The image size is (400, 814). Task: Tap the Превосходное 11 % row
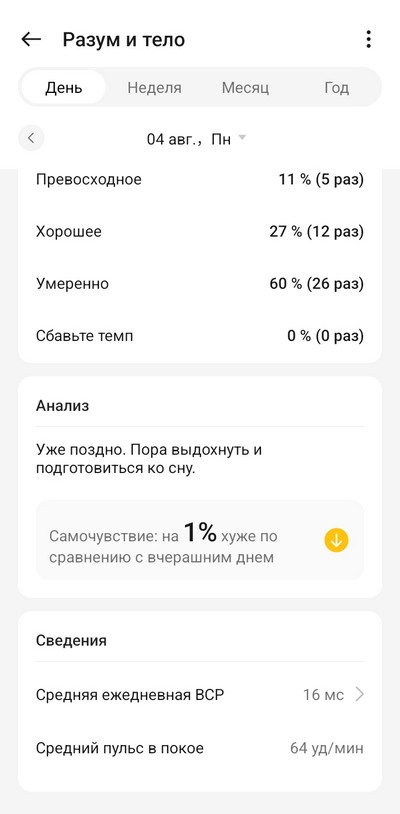tap(200, 180)
